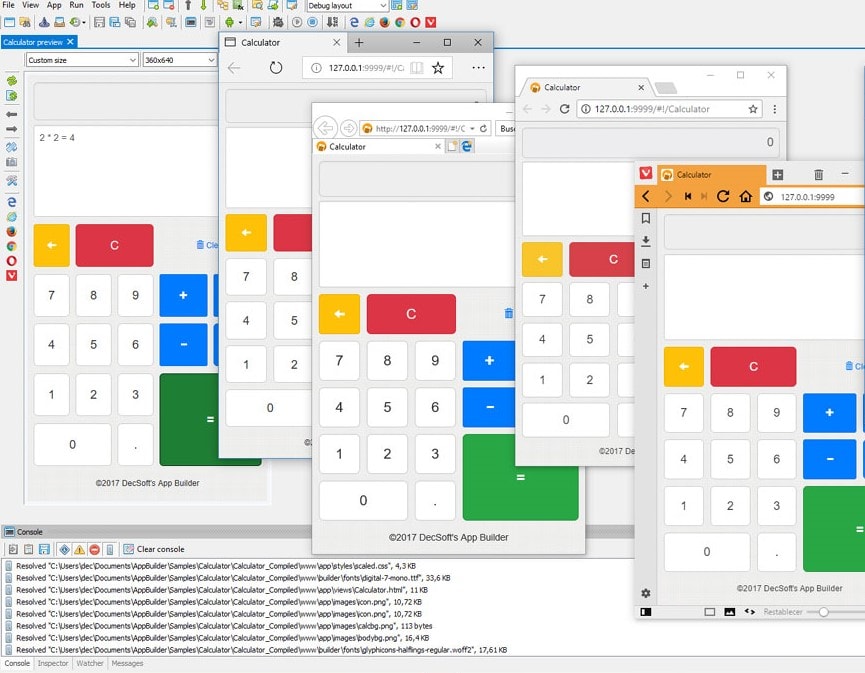
Task: Expand the address dropdown arrow in Internet Explorer
Action: tap(472, 129)
